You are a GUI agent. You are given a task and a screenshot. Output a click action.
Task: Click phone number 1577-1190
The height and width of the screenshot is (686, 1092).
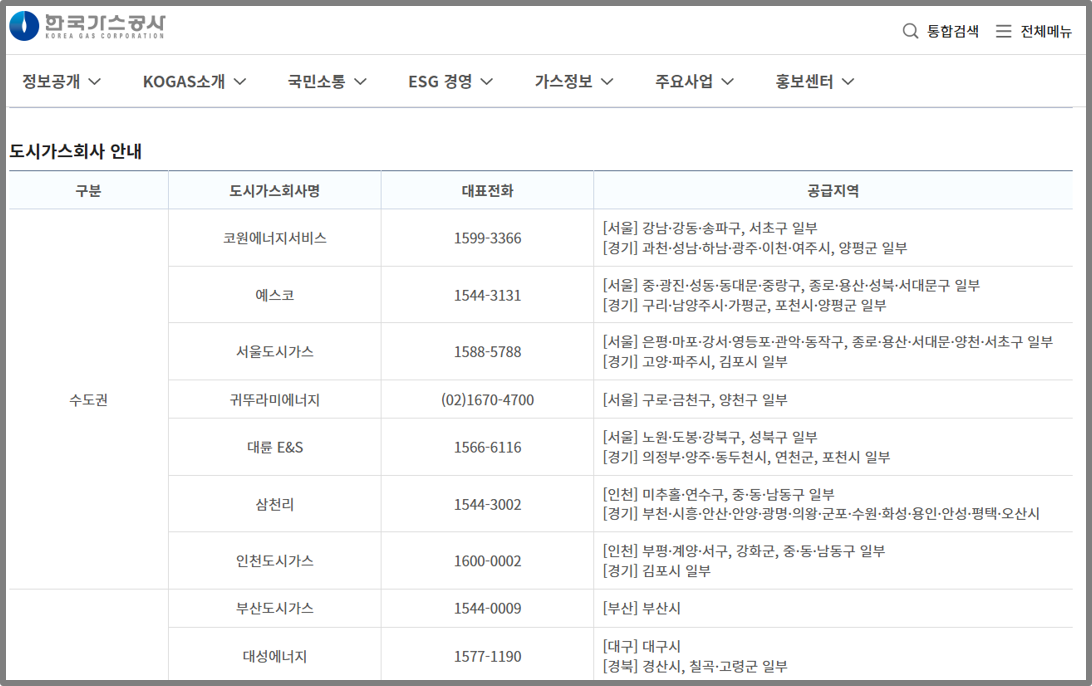(x=488, y=656)
